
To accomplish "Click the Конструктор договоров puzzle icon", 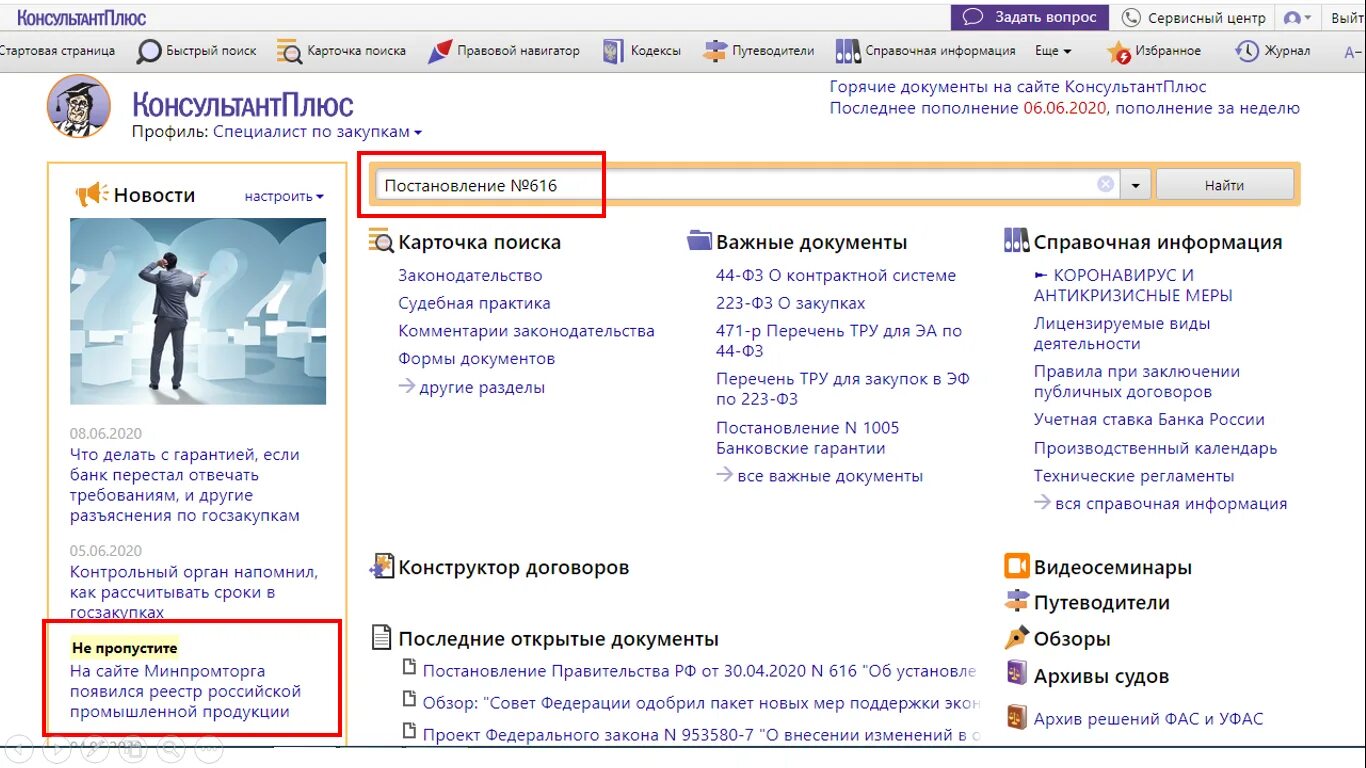I will (x=382, y=567).
